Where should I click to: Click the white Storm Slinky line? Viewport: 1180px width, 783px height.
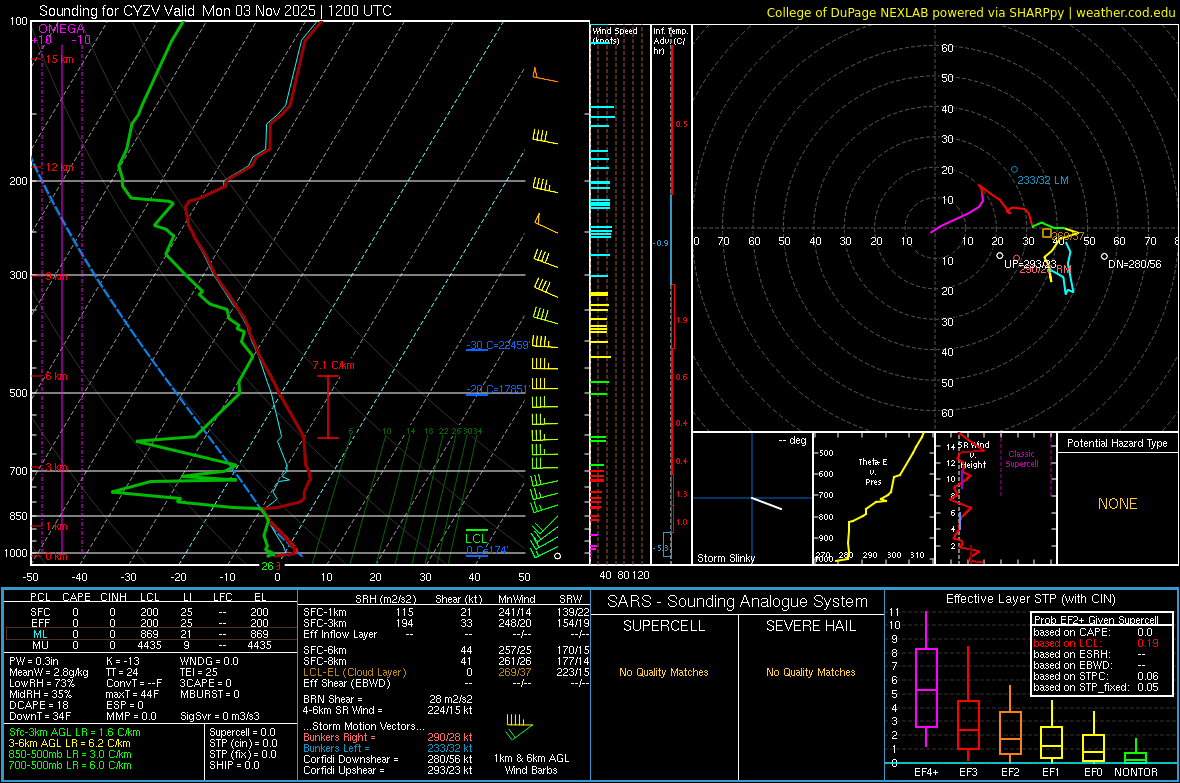pyautogui.click(x=767, y=504)
